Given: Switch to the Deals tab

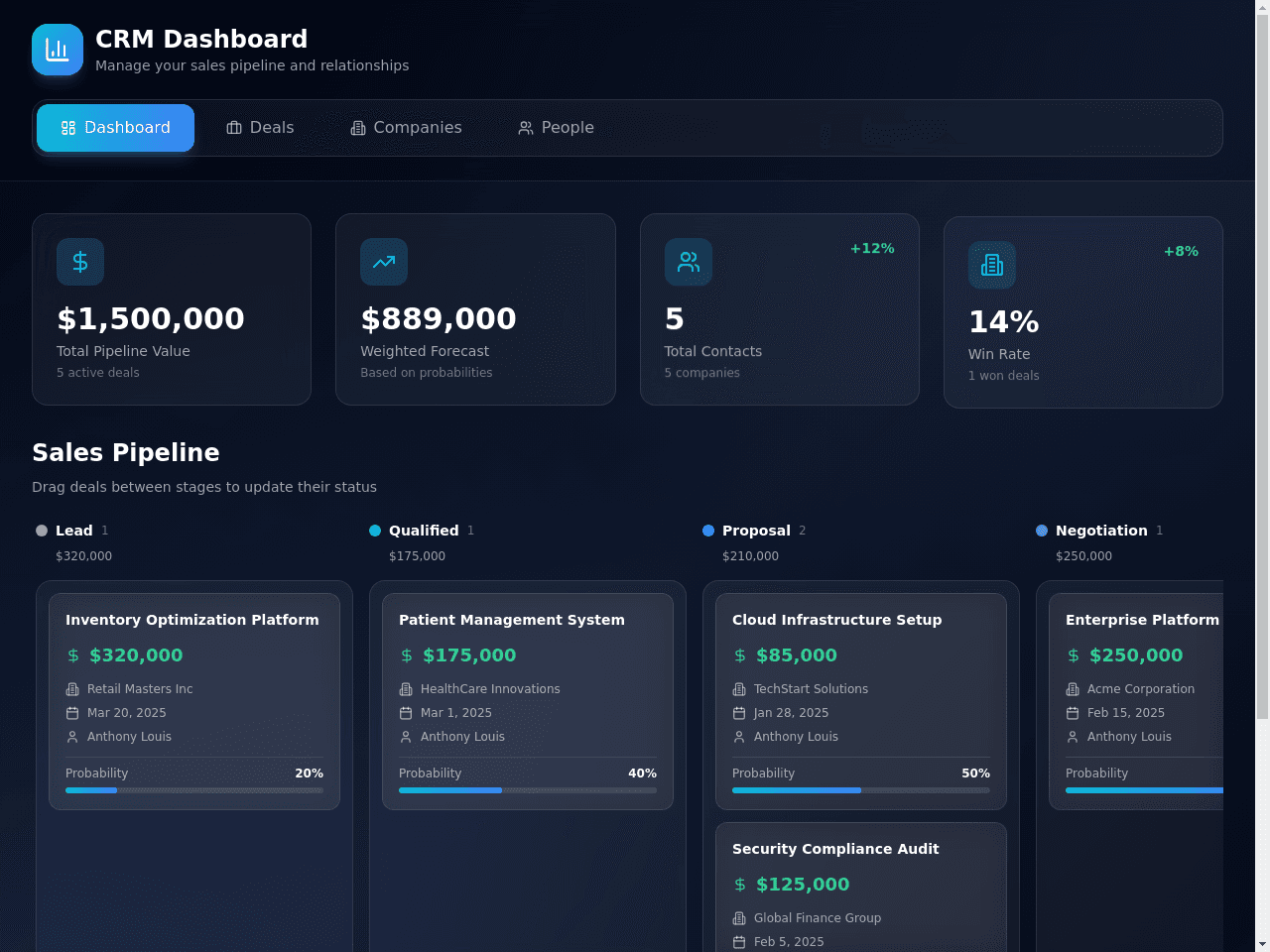Looking at the screenshot, I should pyautogui.click(x=260, y=128).
